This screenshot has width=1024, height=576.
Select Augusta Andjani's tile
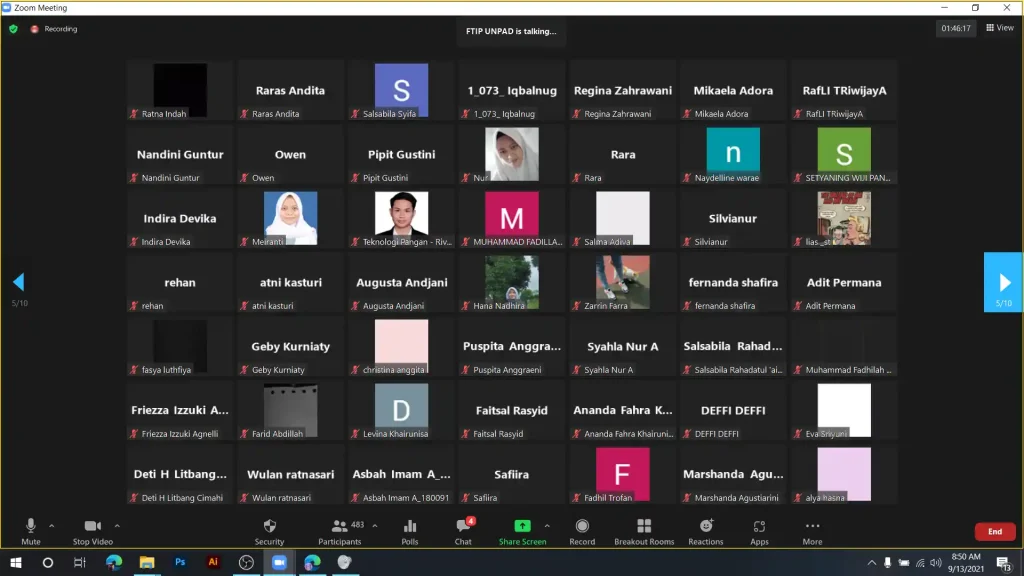coord(401,282)
